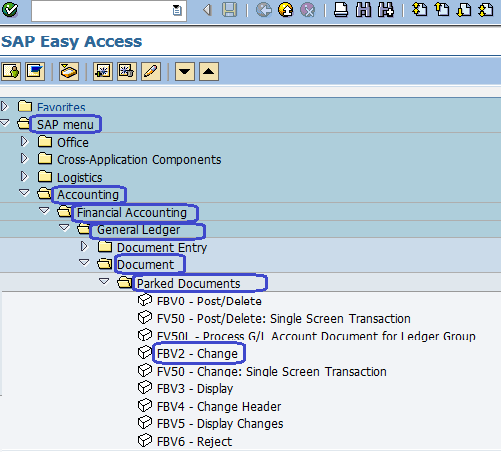The width and height of the screenshot is (501, 452).
Task: Click the green checkmark Enter icon
Action: pos(10,9)
